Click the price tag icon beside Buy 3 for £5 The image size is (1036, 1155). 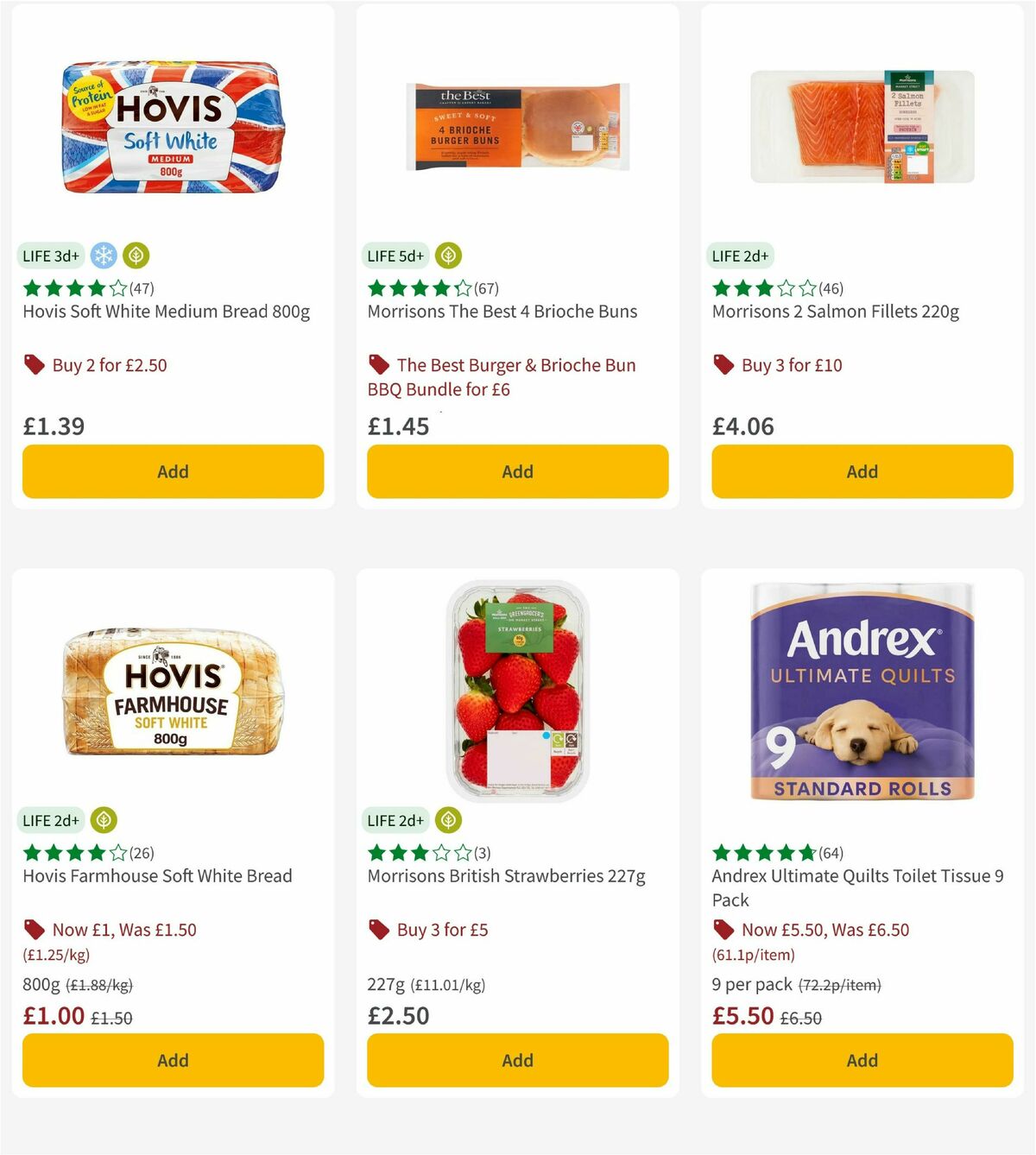377,930
